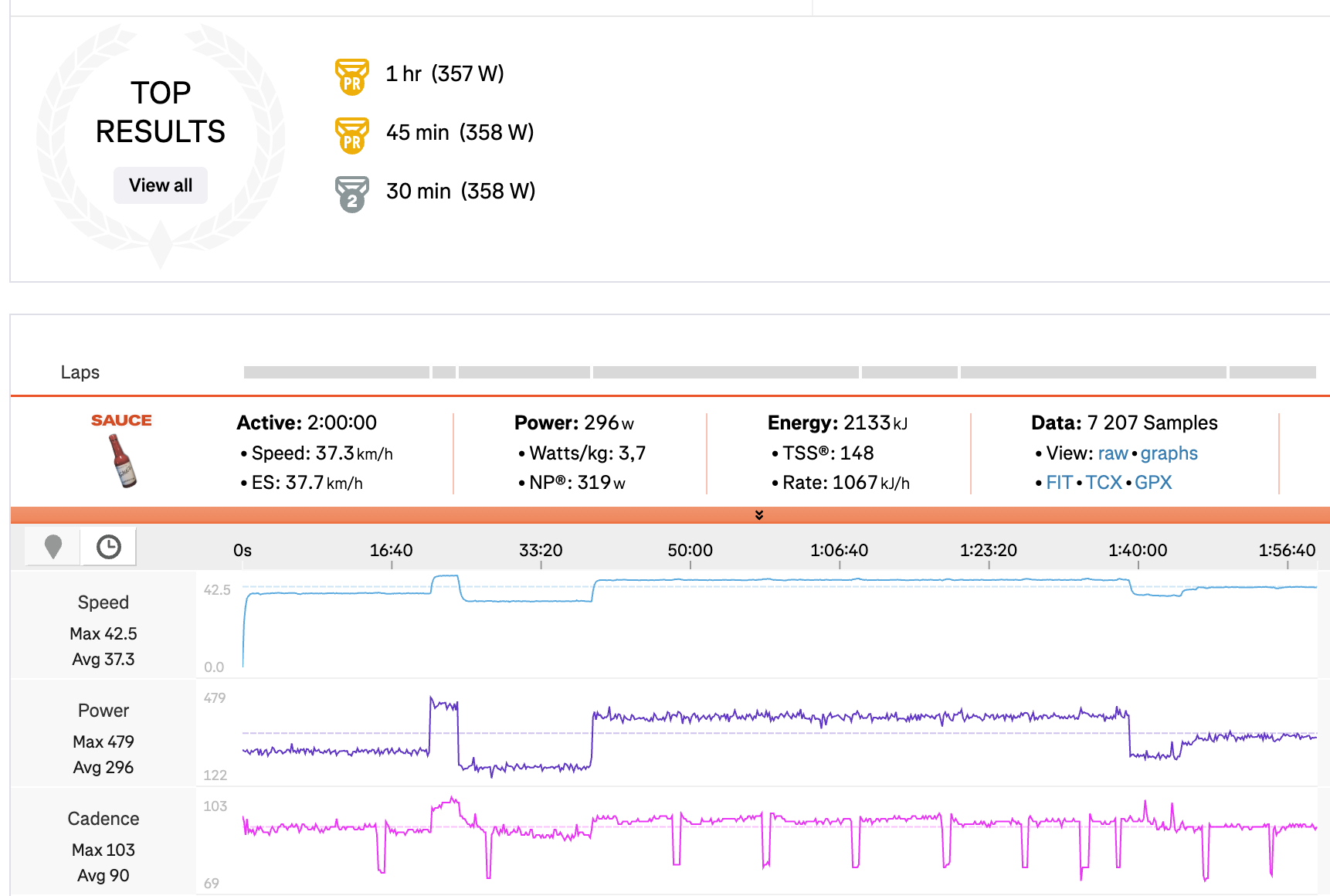This screenshot has height=896, width=1330.
Task: Switch the chart x-axis to time using clock icon
Action: 109,547
